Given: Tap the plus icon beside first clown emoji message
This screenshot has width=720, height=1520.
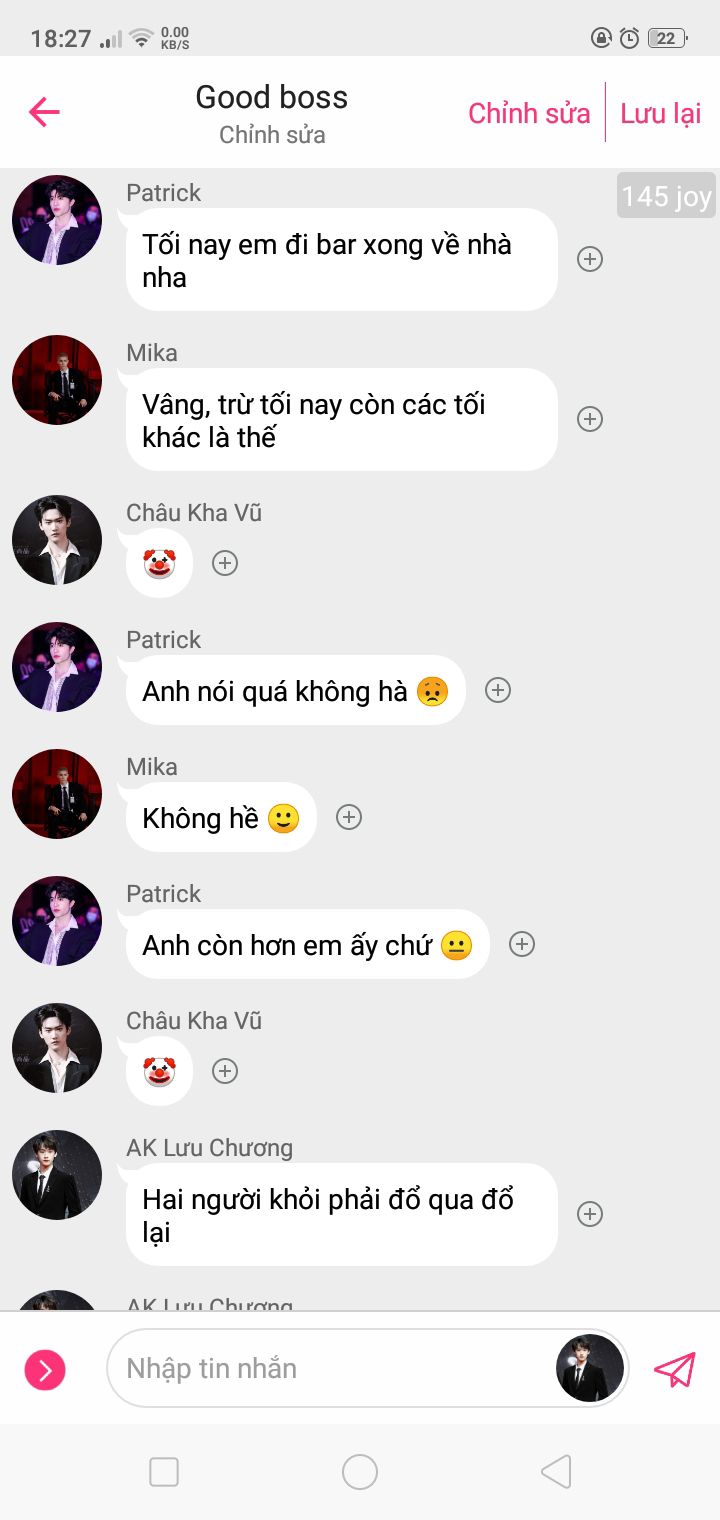Looking at the screenshot, I should tap(225, 563).
